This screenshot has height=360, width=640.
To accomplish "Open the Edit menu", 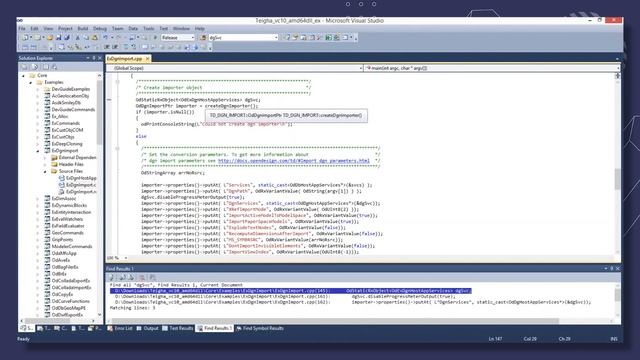I will coord(34,29).
